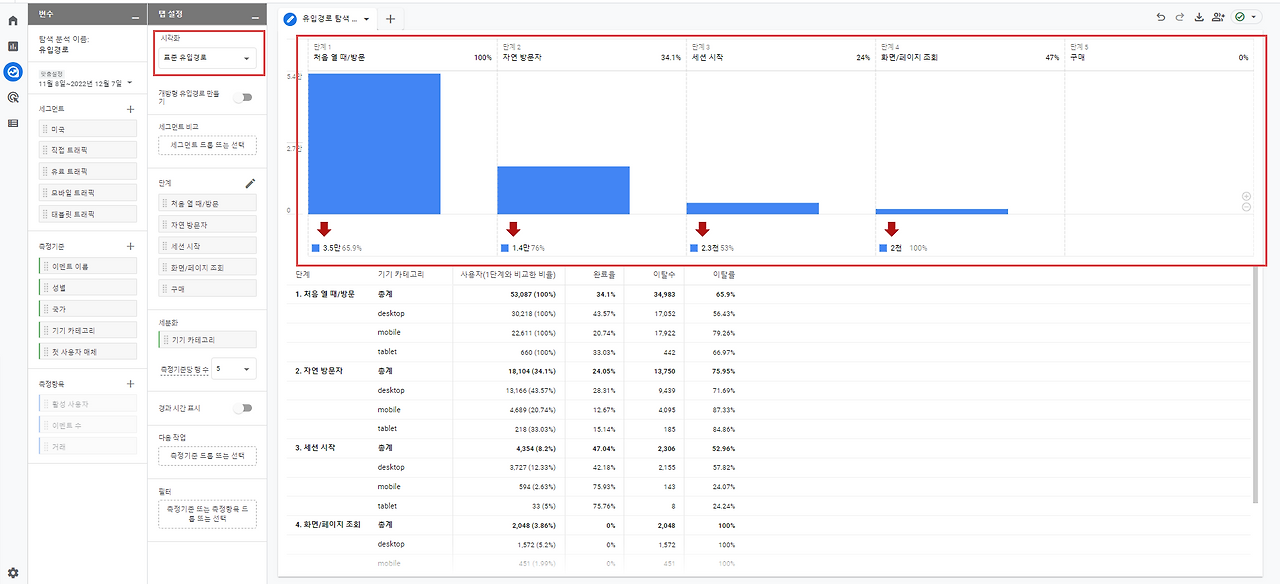The height and width of the screenshot is (584, 1280).
Task: Add a new 측정기준 with plus icon
Action: (x=130, y=246)
